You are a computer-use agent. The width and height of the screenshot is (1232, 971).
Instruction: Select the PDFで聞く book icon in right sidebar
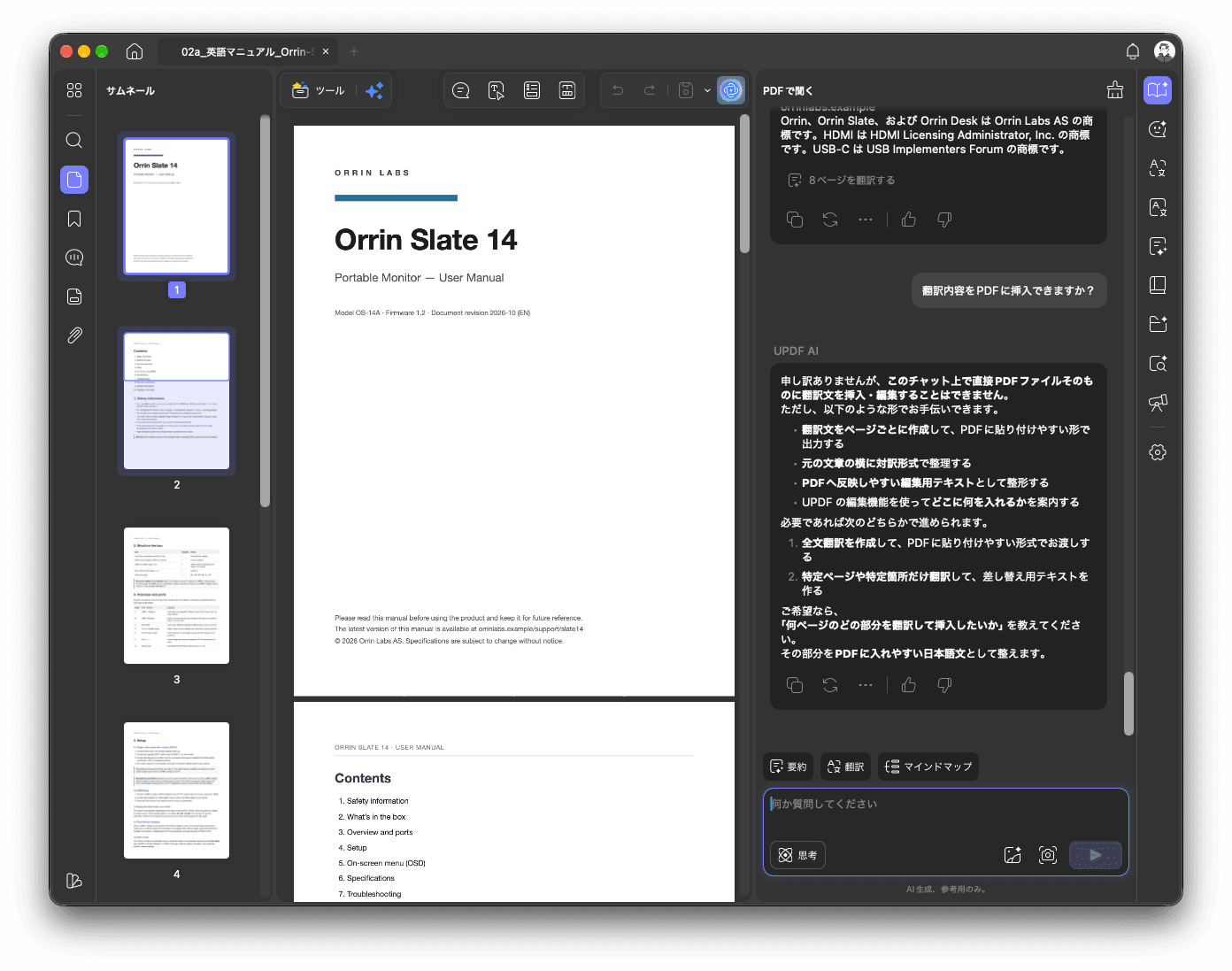click(1158, 90)
